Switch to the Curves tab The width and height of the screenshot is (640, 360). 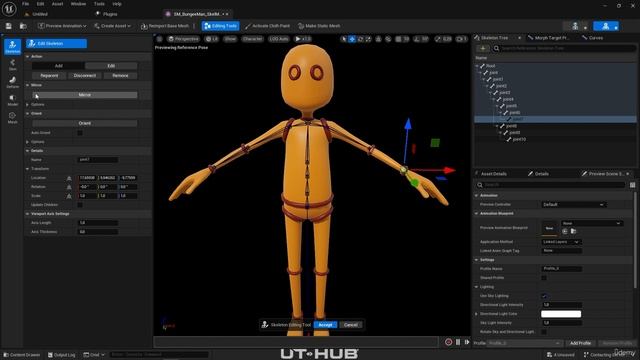(594, 38)
